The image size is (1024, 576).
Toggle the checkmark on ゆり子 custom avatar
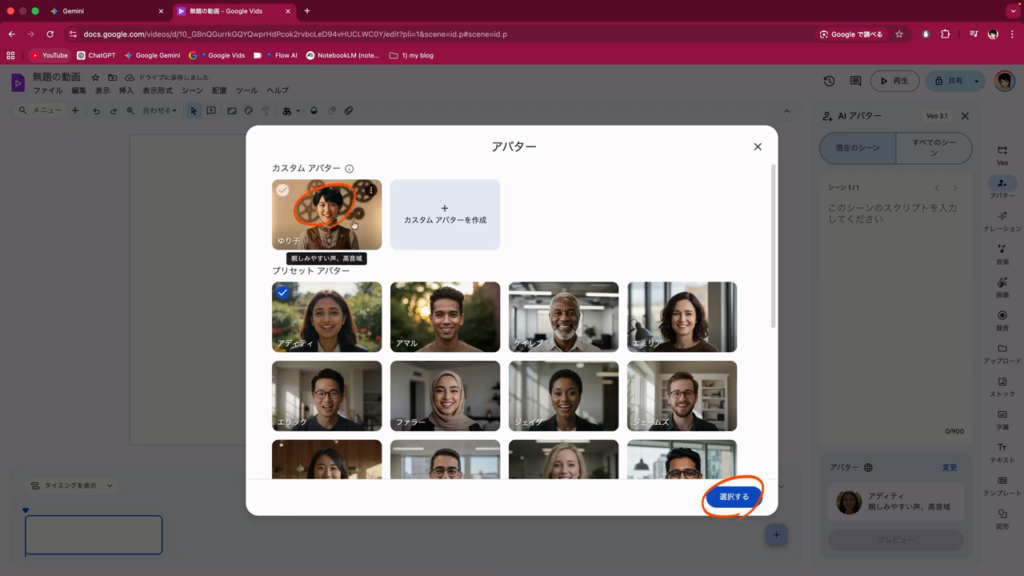[283, 190]
